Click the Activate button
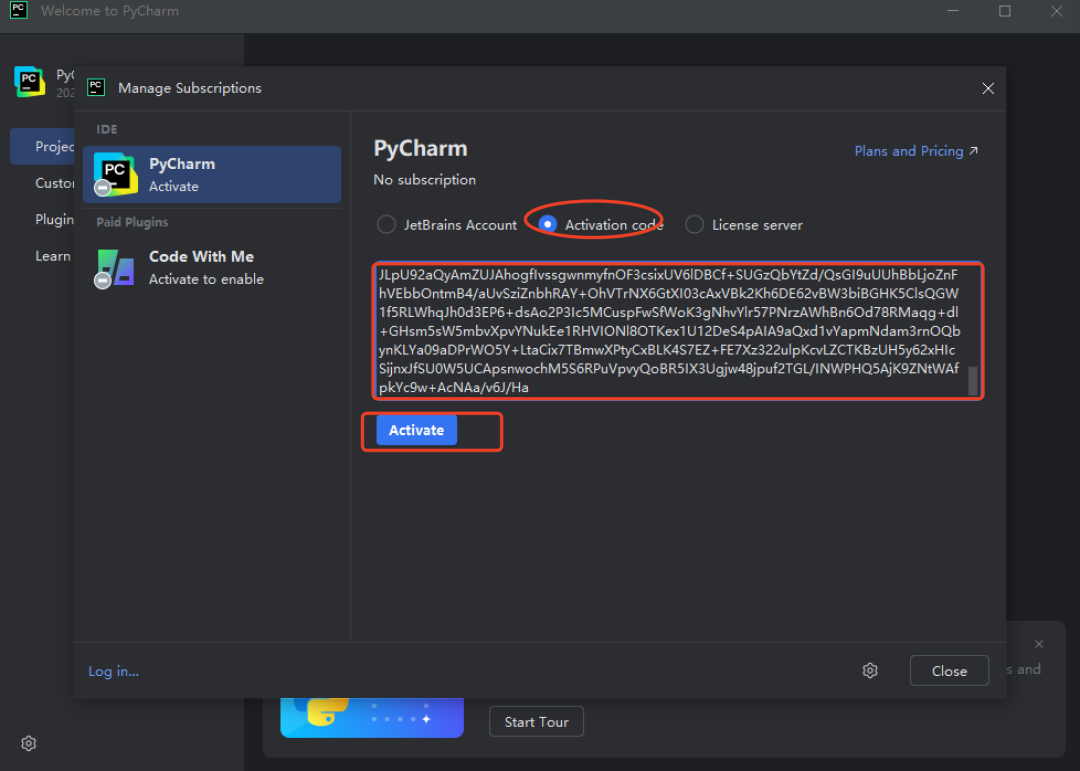Viewport: 1080px width, 771px height. [x=416, y=430]
